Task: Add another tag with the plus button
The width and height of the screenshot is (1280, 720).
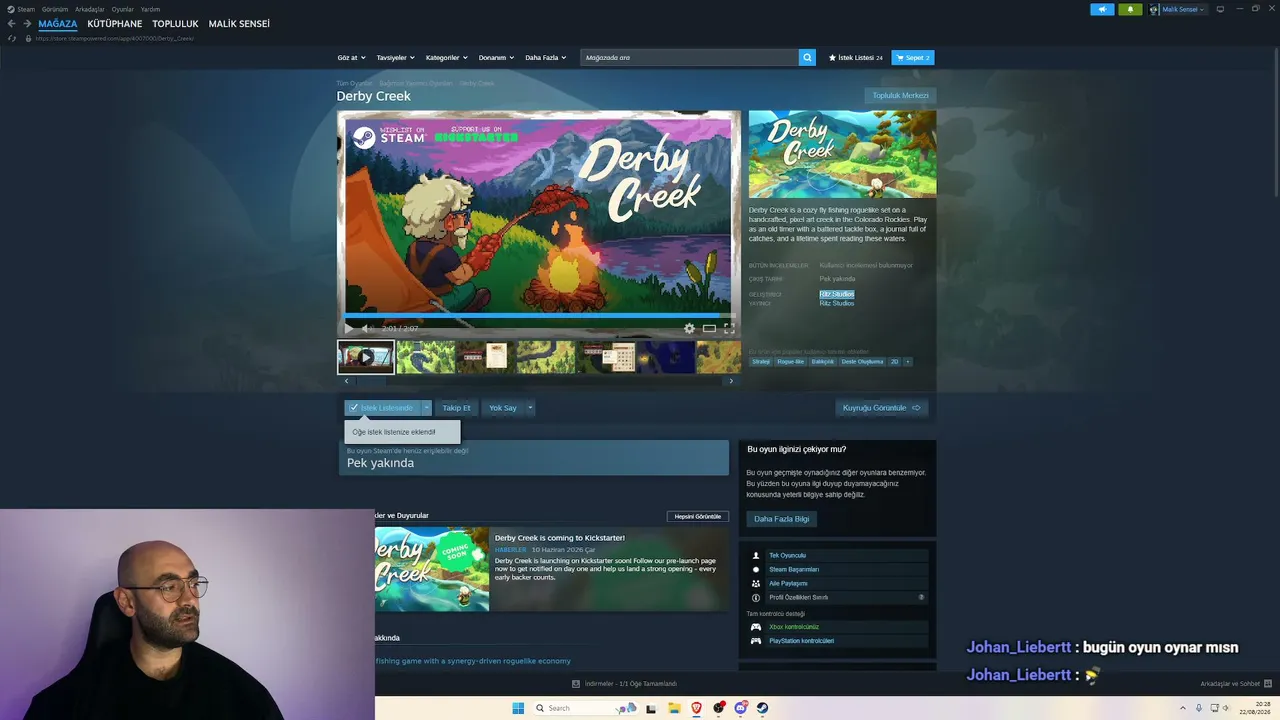Action: (x=907, y=361)
